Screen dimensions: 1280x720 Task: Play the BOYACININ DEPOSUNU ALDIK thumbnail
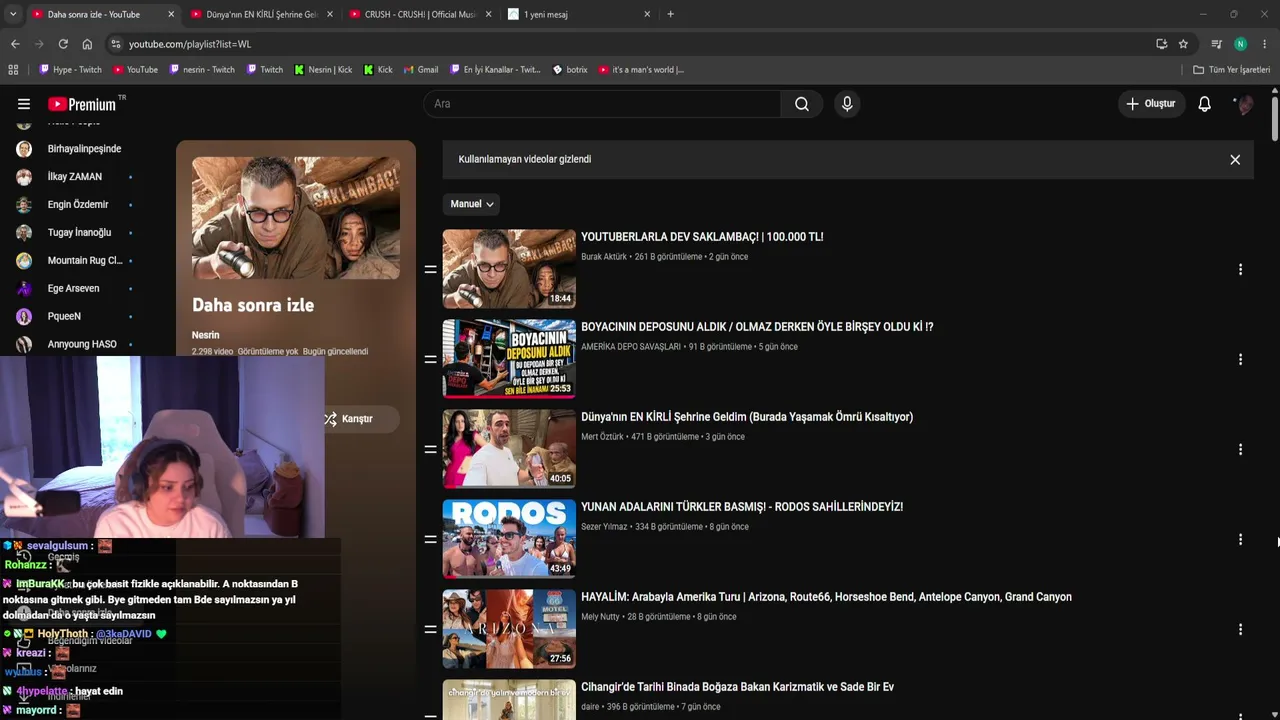click(x=509, y=359)
